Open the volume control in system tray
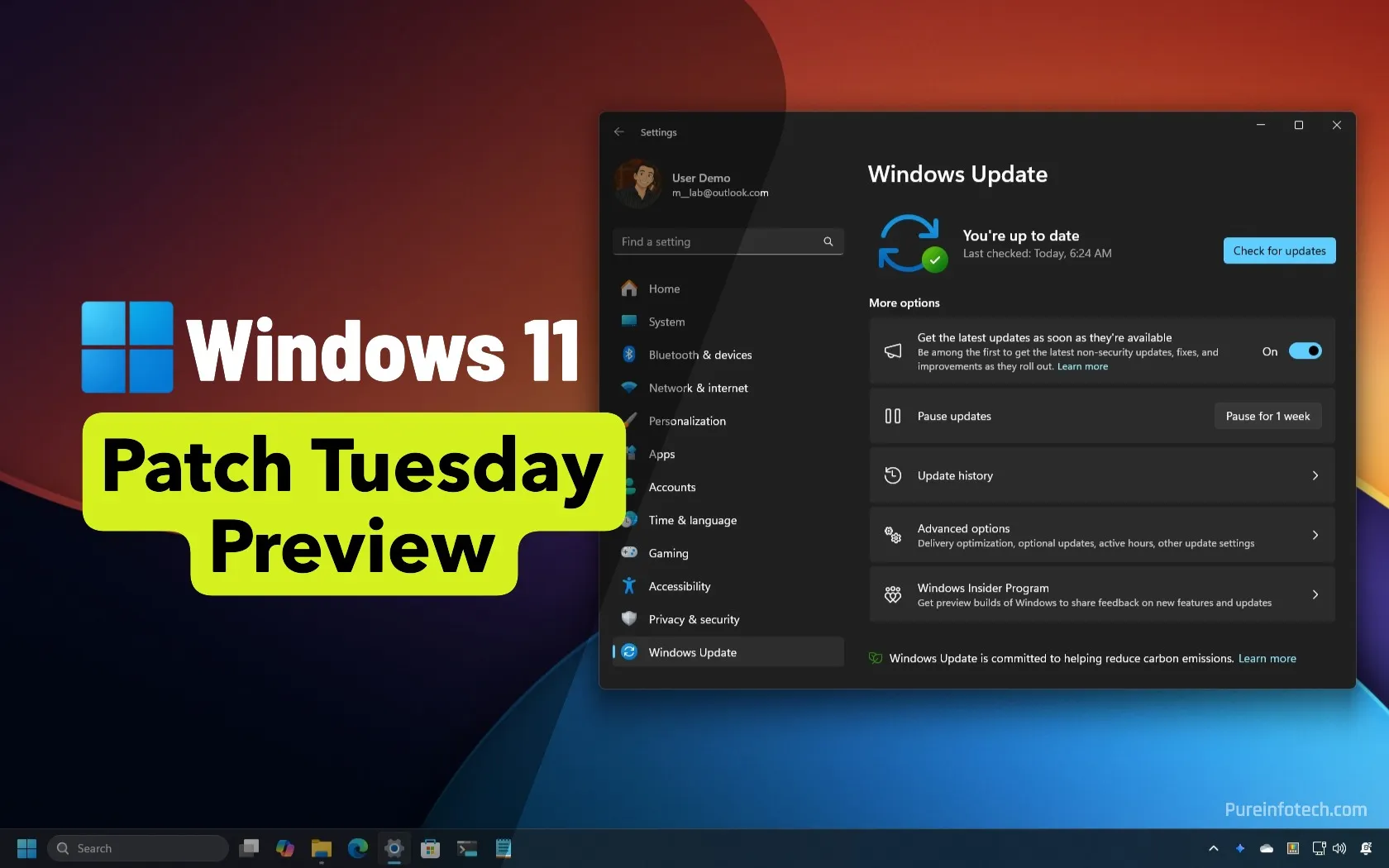 [1339, 848]
